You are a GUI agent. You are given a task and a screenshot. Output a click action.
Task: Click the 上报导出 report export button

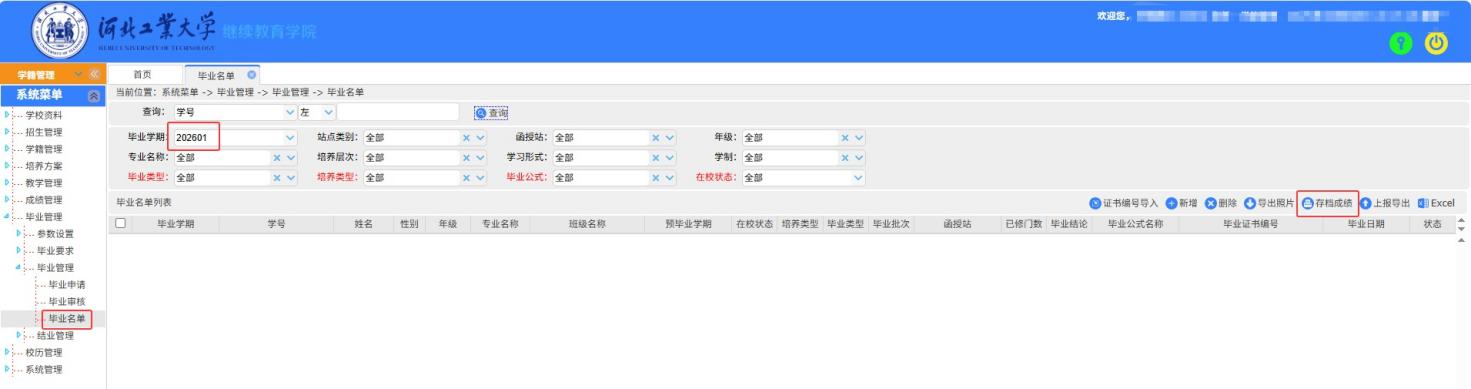point(1385,203)
